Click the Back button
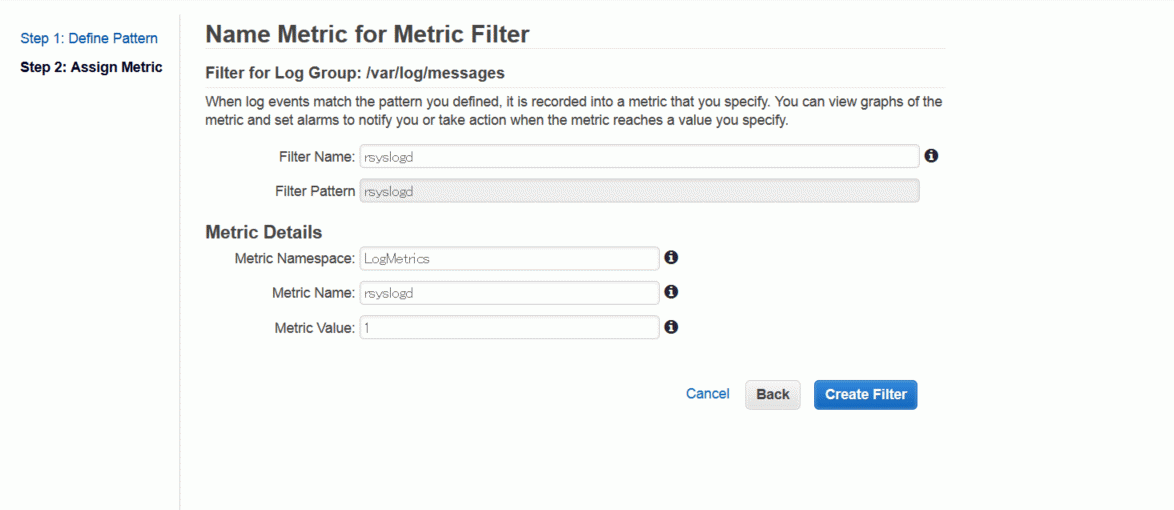The width and height of the screenshot is (1174, 510). click(773, 395)
